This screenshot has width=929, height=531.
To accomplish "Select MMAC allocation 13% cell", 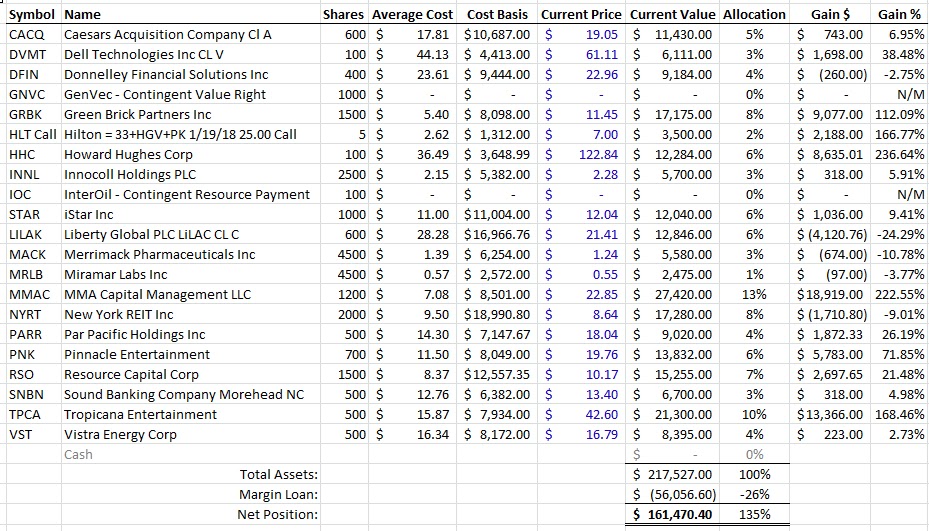I will (x=754, y=295).
